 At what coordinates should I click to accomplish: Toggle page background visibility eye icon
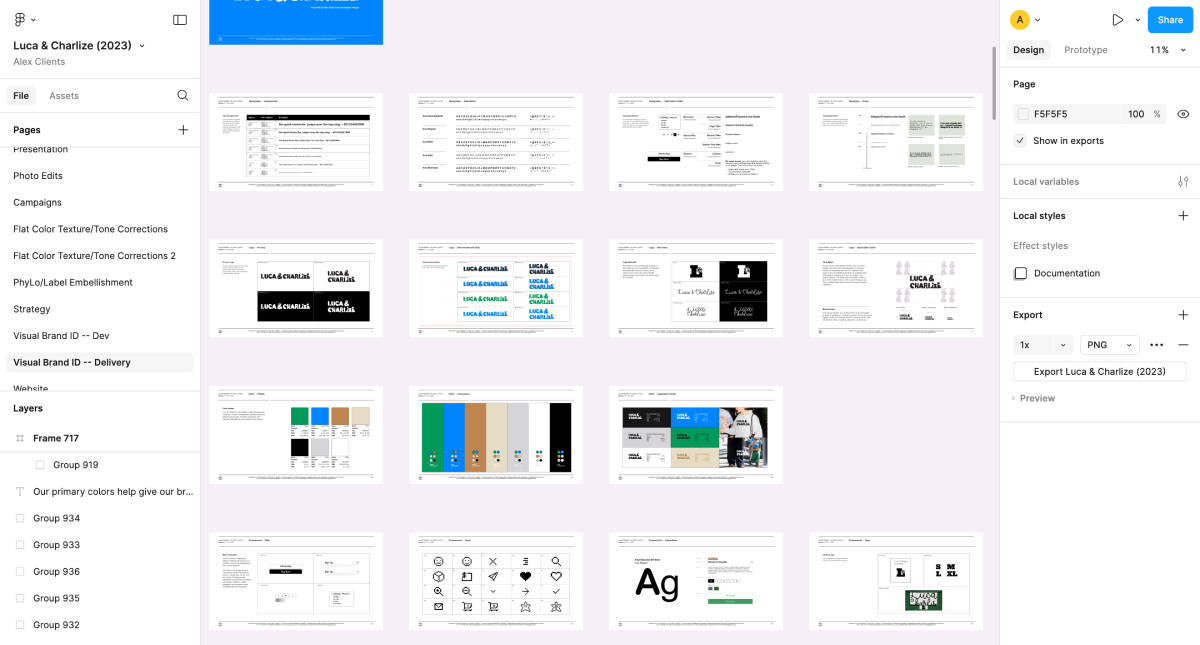coord(1183,114)
